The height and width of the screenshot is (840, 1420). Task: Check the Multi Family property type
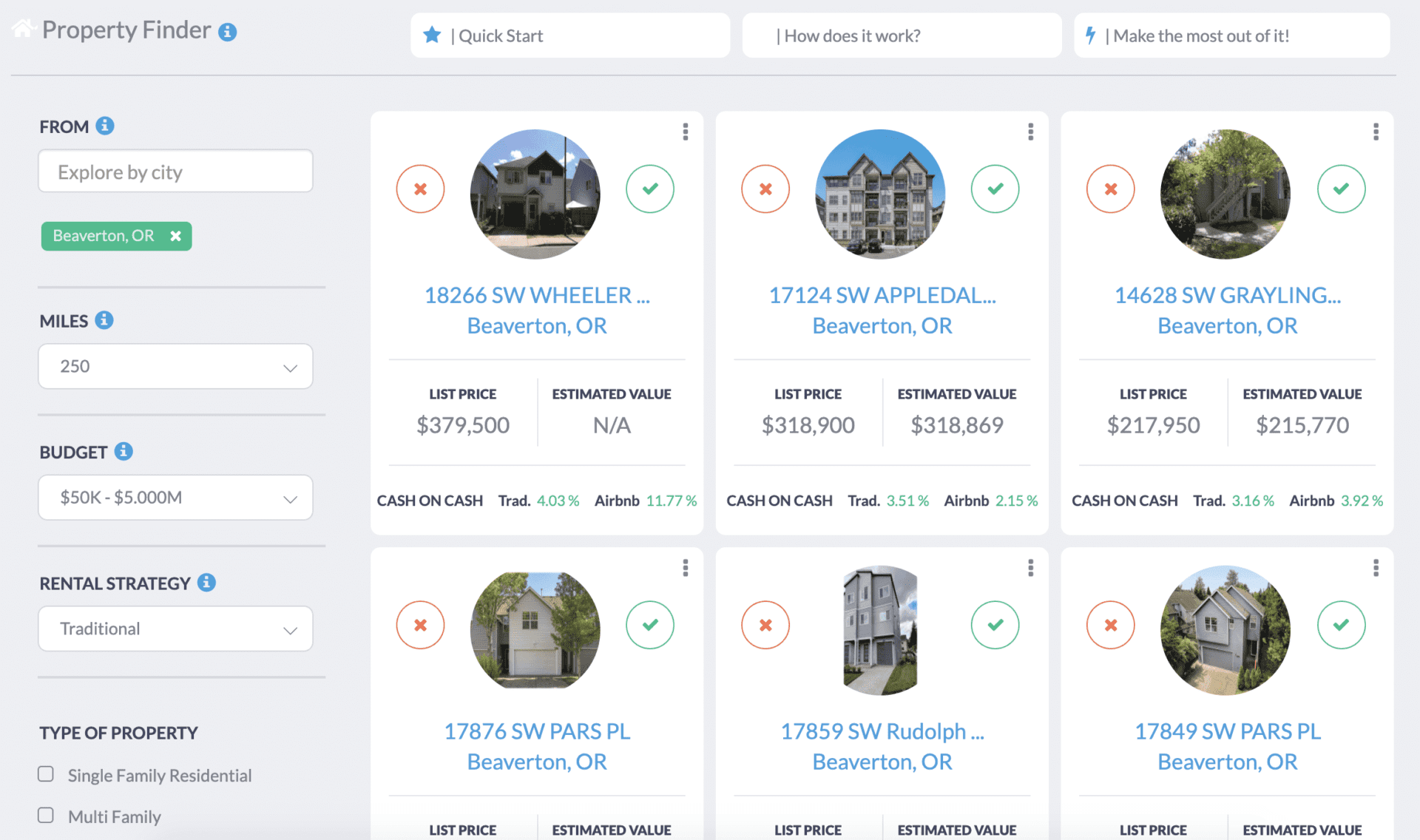(x=46, y=815)
